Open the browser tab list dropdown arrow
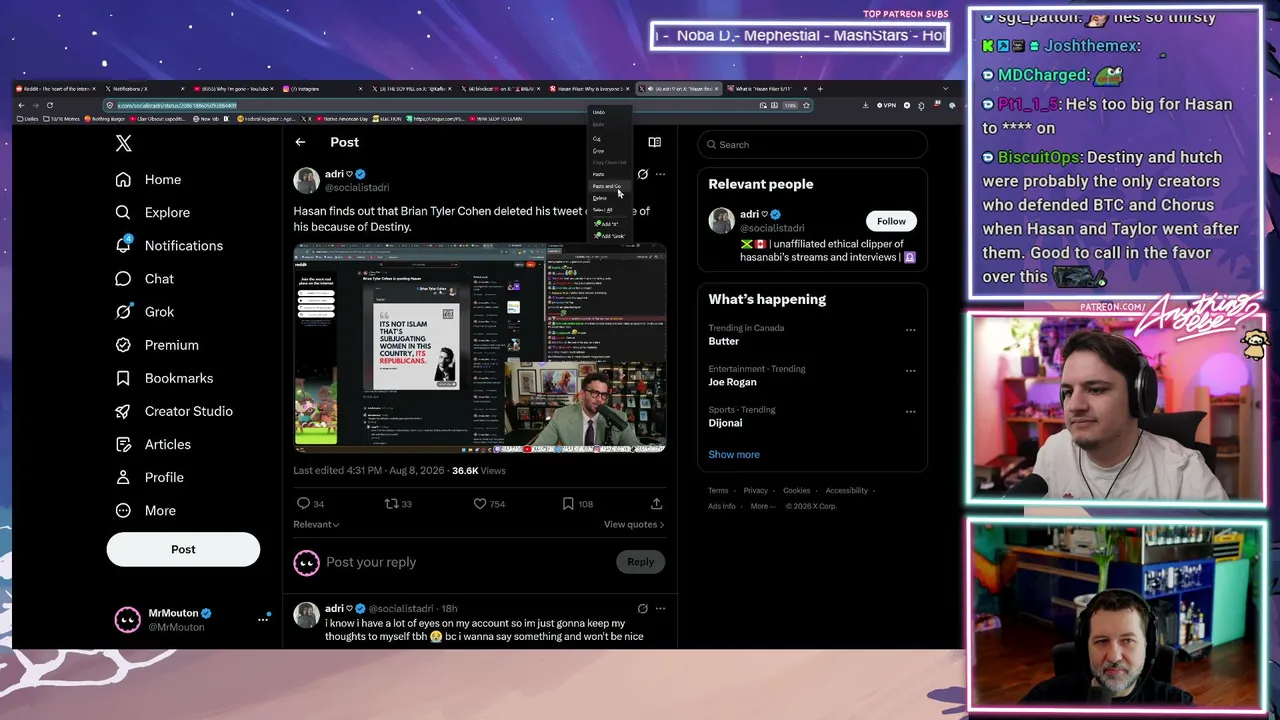Screen dimensions: 1280x720 click(x=945, y=89)
